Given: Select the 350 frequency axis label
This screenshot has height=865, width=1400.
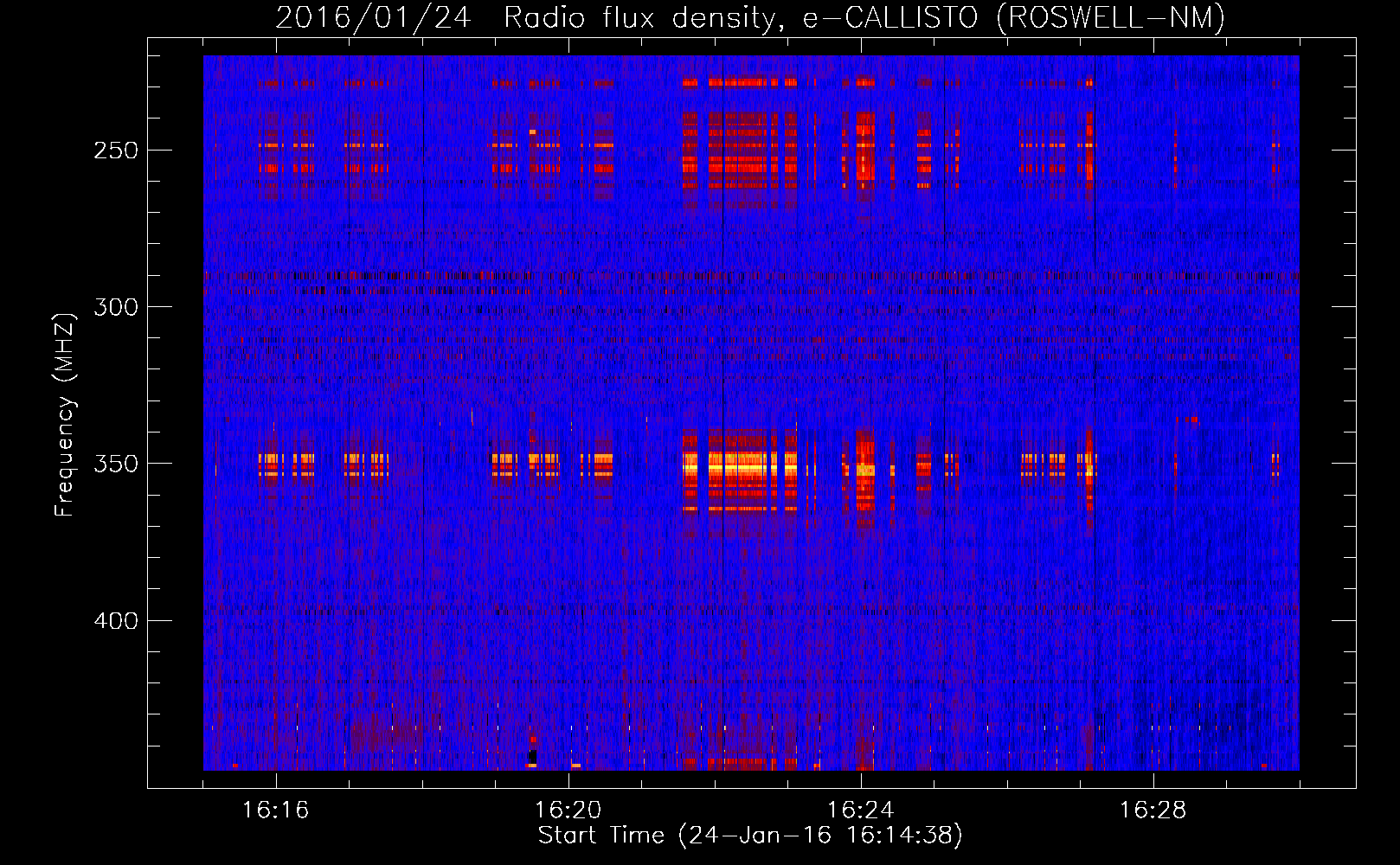Looking at the screenshot, I should click(x=116, y=464).
